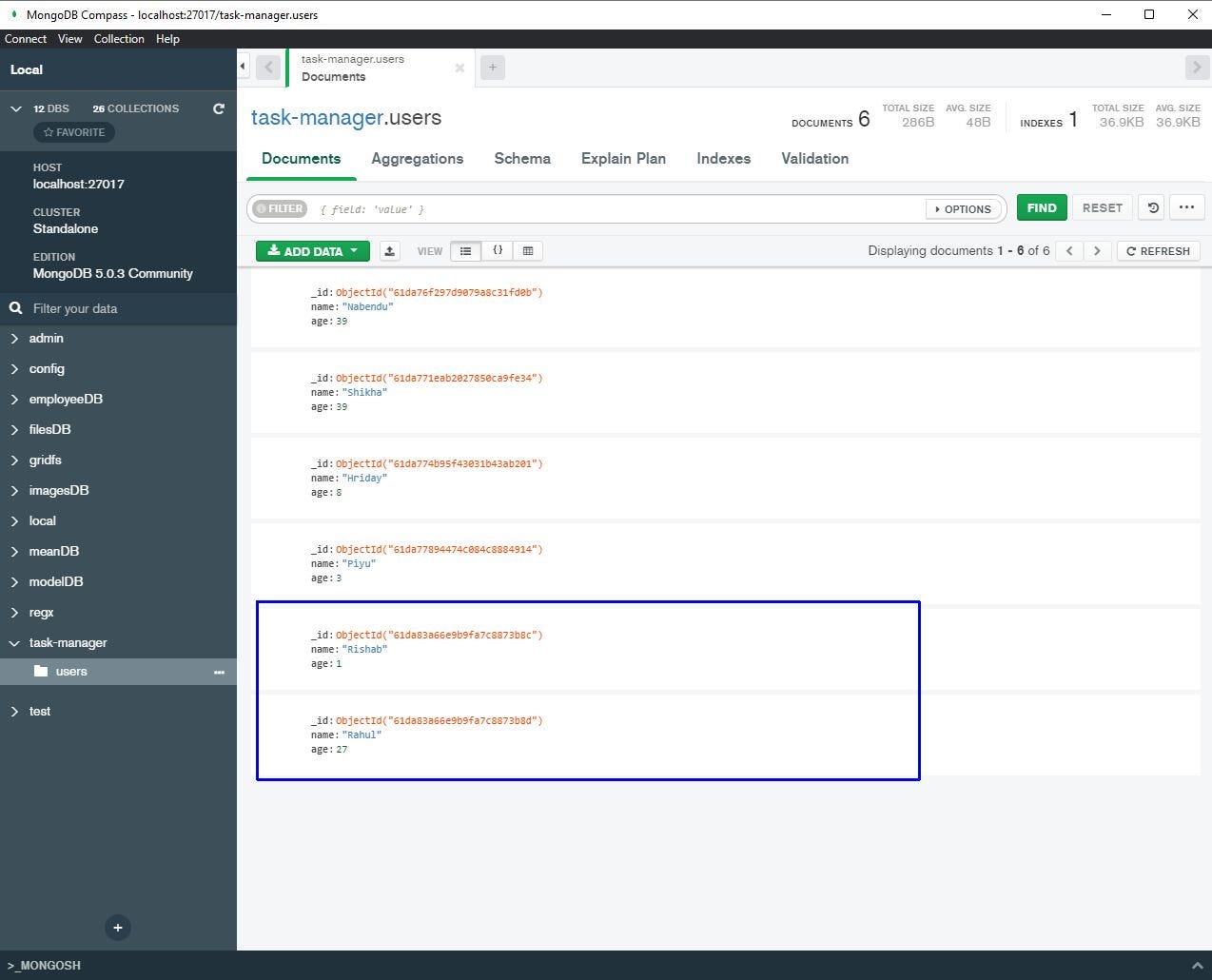This screenshot has width=1212, height=980.
Task: Switch to the Schema tab
Action: click(522, 159)
